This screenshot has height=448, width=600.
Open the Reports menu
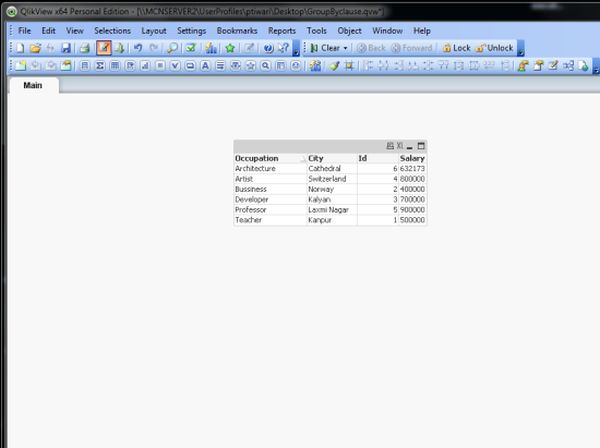(282, 31)
